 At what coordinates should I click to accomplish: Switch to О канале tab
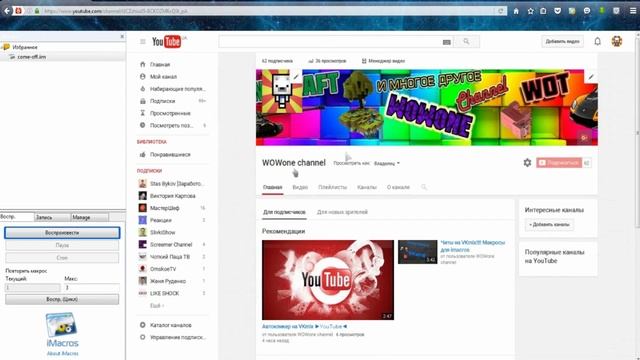tap(398, 187)
